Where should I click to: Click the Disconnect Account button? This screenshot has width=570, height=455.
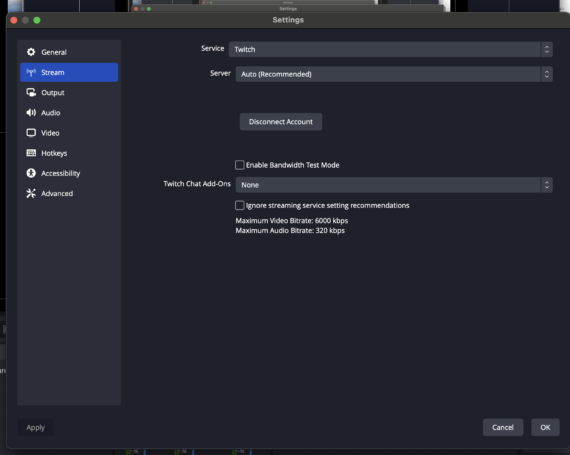tap(281, 122)
